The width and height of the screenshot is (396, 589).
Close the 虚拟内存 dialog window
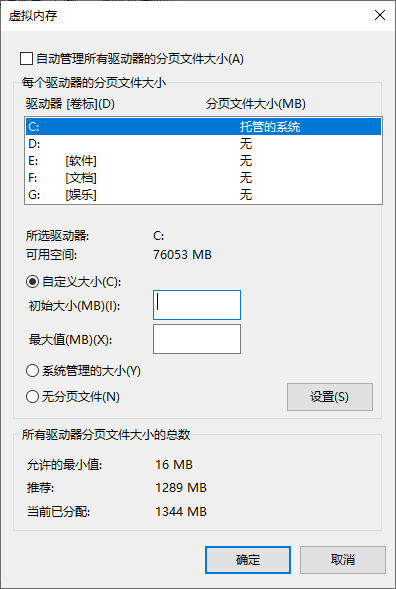click(x=380, y=15)
